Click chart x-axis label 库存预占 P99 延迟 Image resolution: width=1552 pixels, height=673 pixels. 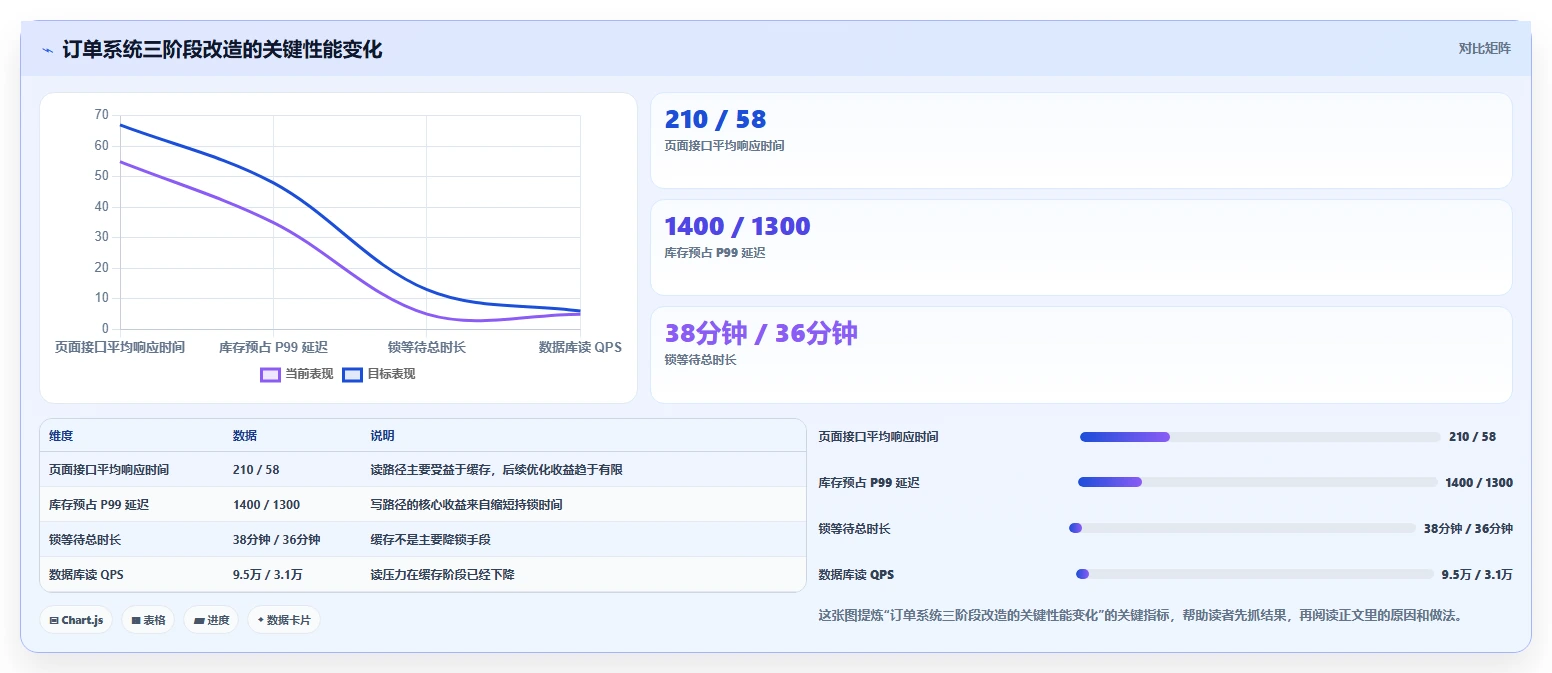tap(273, 347)
